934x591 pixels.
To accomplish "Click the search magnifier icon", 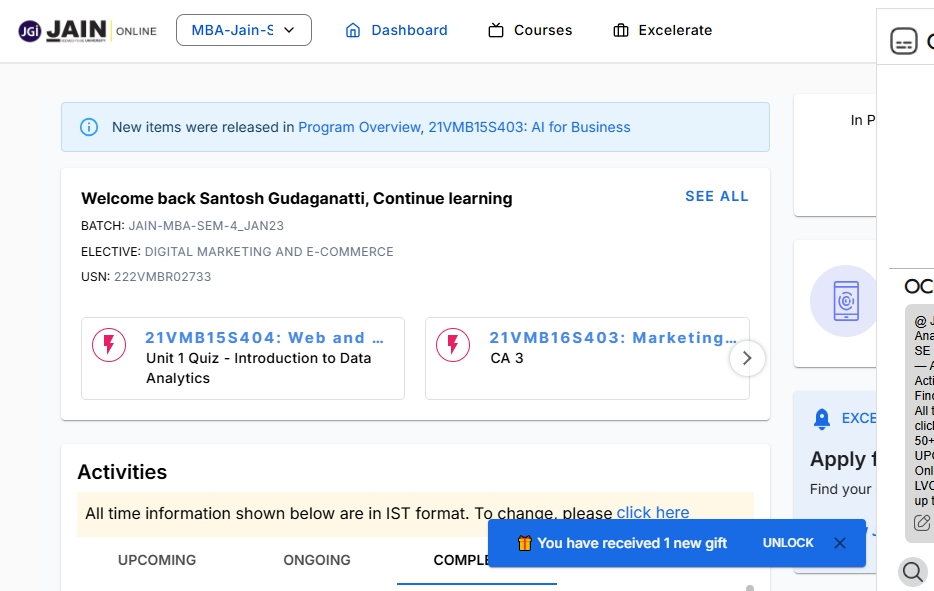I will 913,572.
